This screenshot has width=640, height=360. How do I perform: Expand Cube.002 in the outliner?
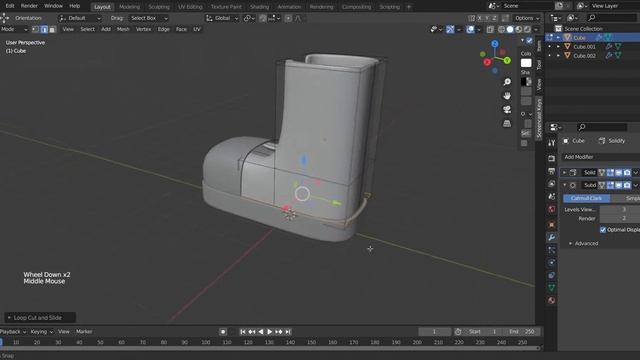[558, 56]
